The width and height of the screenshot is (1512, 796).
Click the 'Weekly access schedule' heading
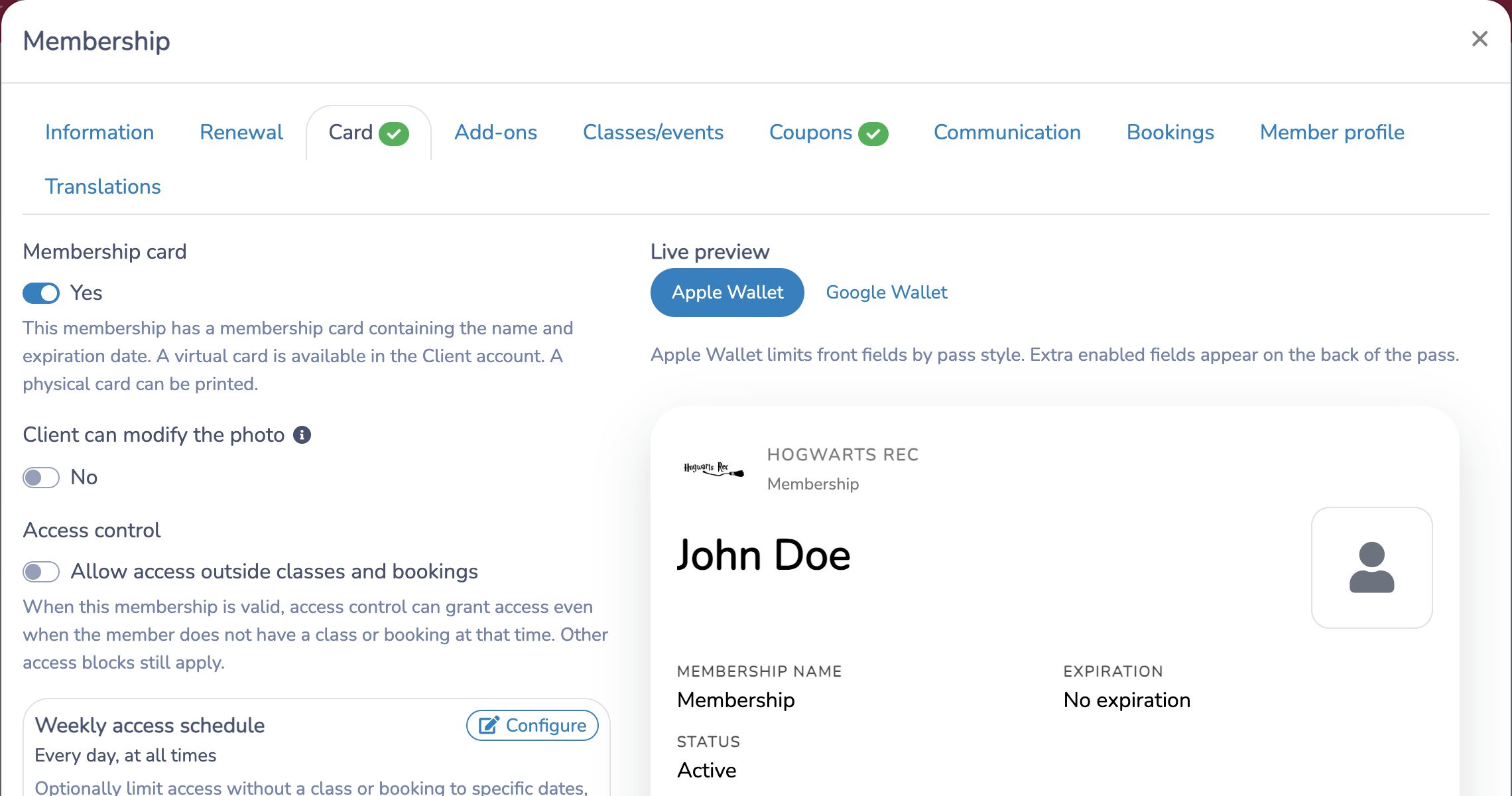[150, 725]
